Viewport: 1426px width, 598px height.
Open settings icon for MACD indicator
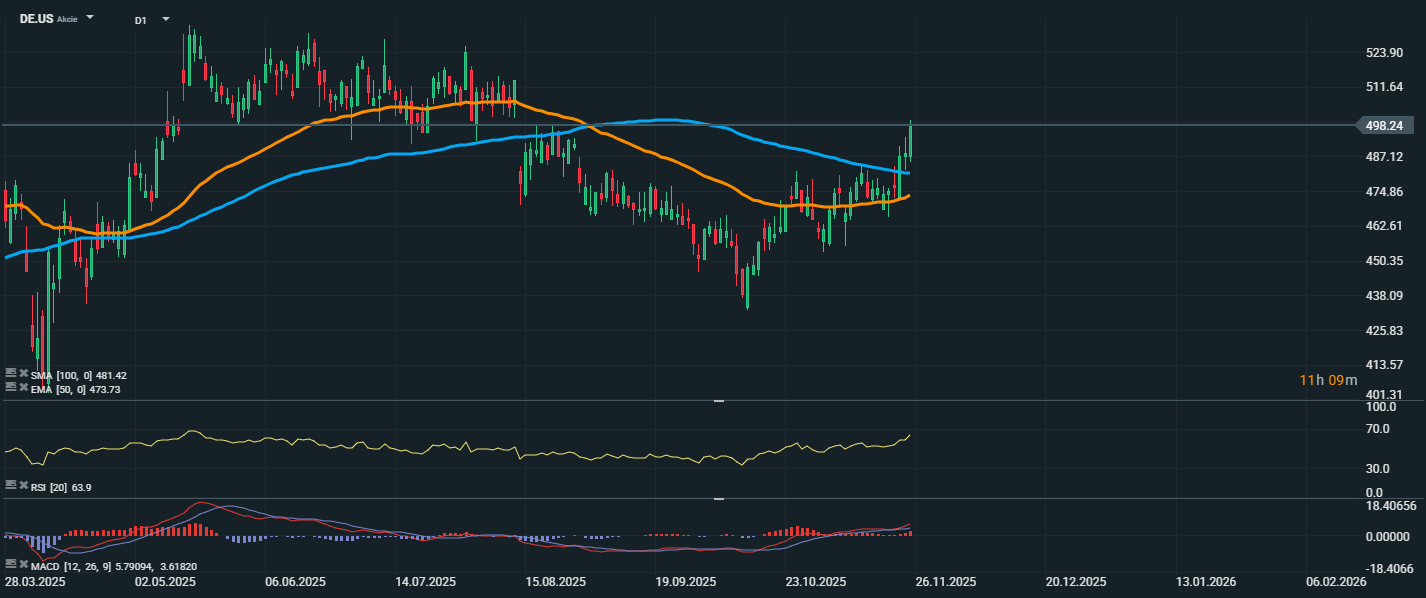point(10,566)
